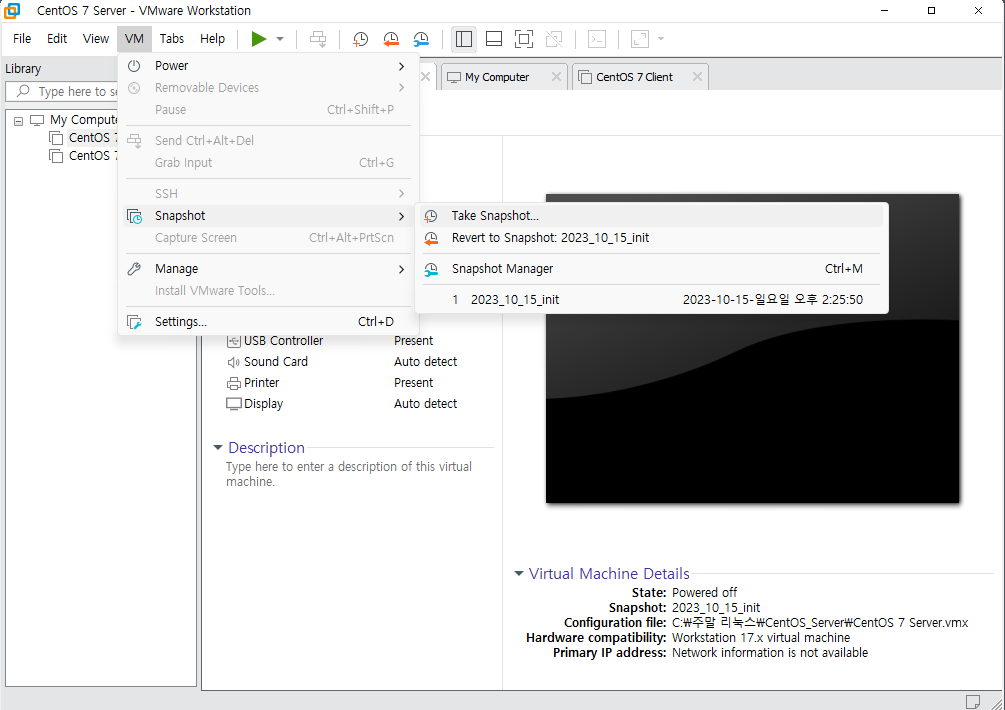Screen dimensions: 1005x710
Task: Open Snapshot Manager from toolbar icon
Action: [x=421, y=39]
